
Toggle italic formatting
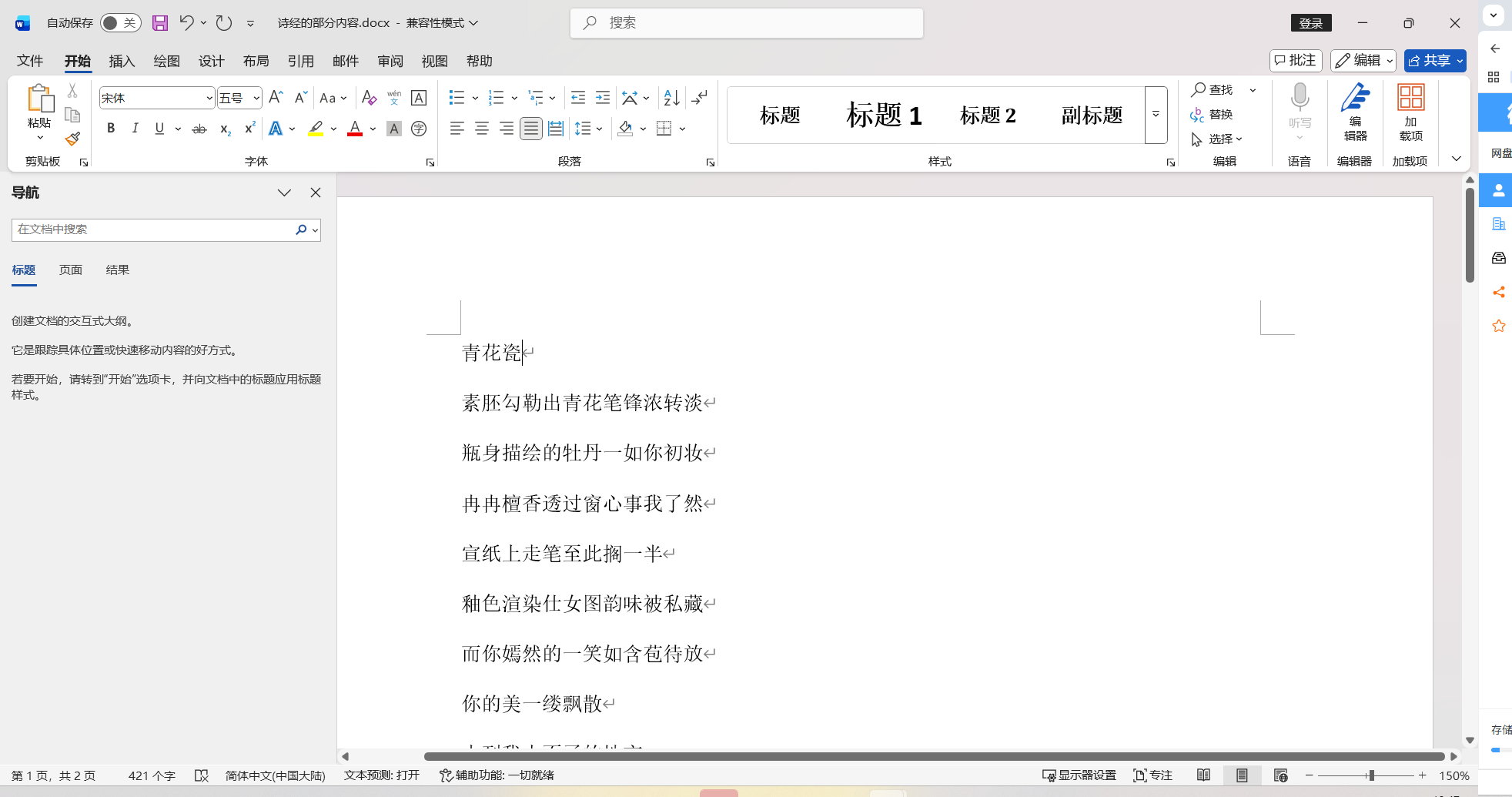point(135,129)
